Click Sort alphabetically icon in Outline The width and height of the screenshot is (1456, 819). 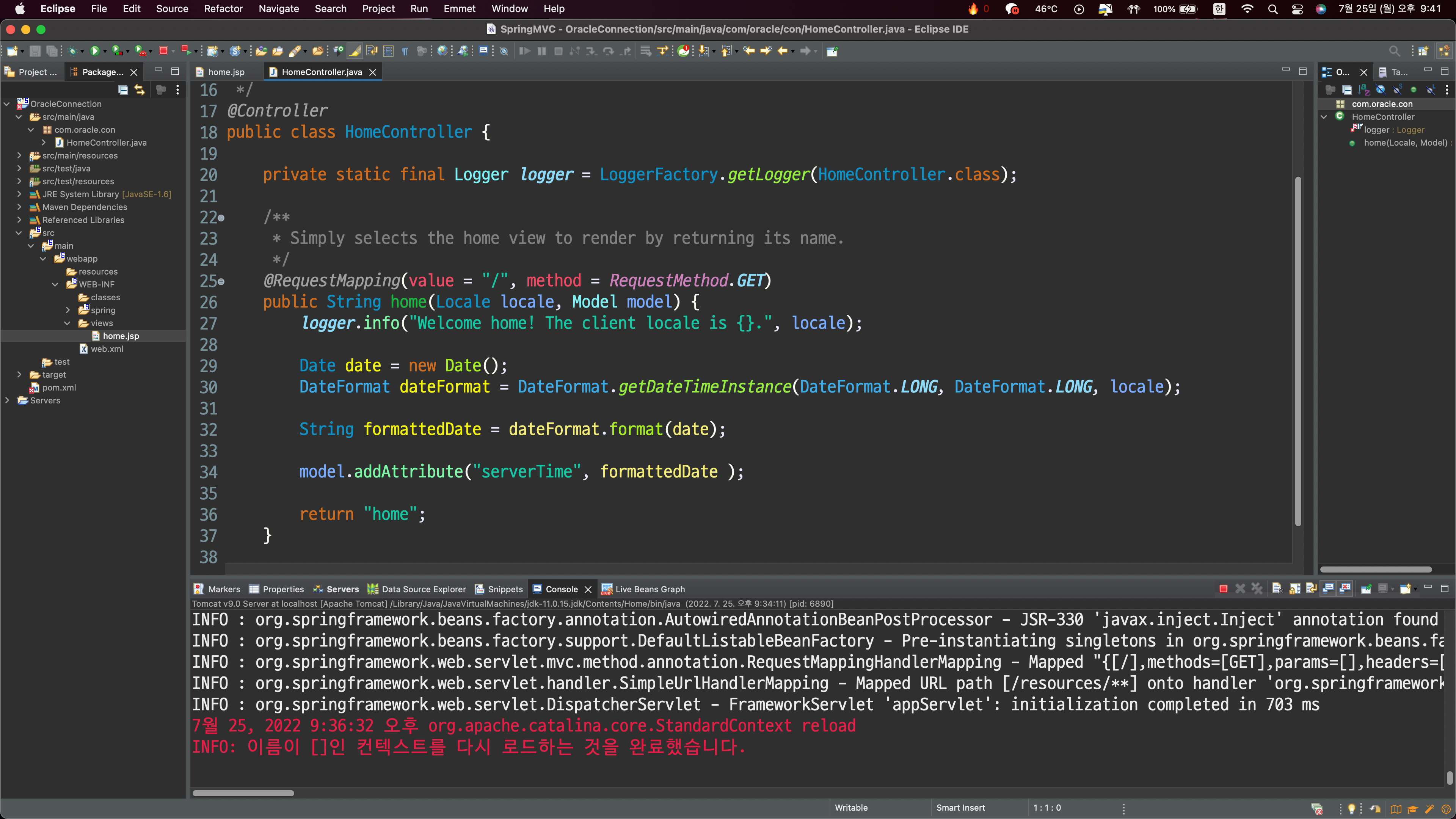pyautogui.click(x=1363, y=90)
